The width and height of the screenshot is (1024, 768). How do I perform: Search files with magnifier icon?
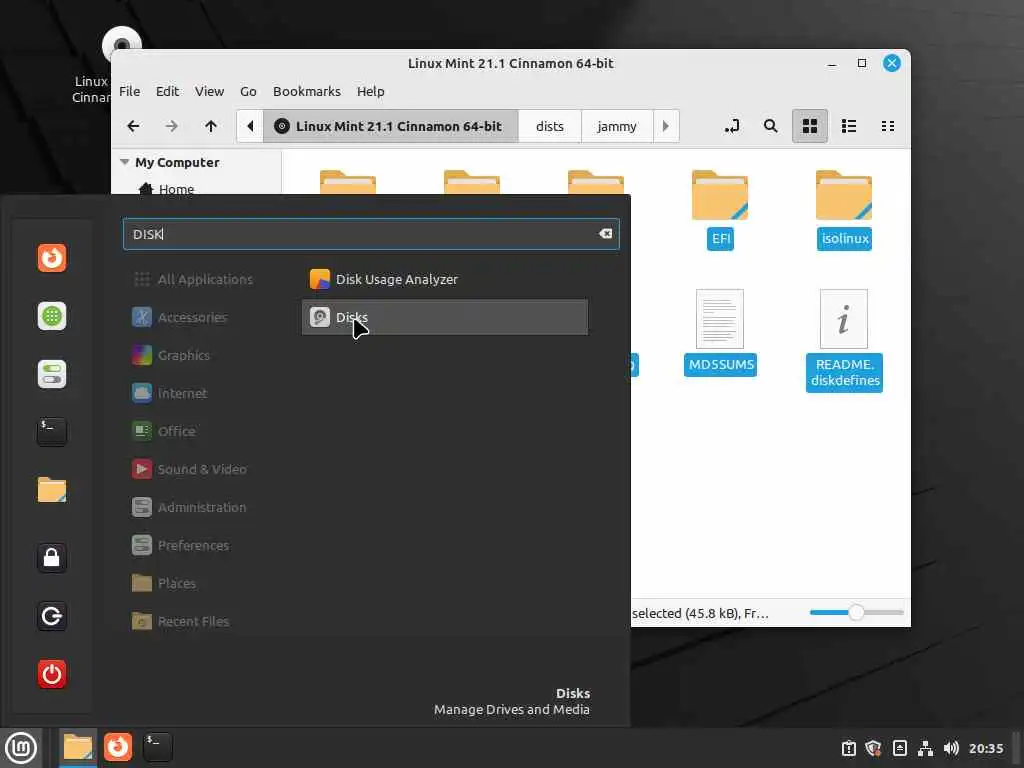point(771,126)
